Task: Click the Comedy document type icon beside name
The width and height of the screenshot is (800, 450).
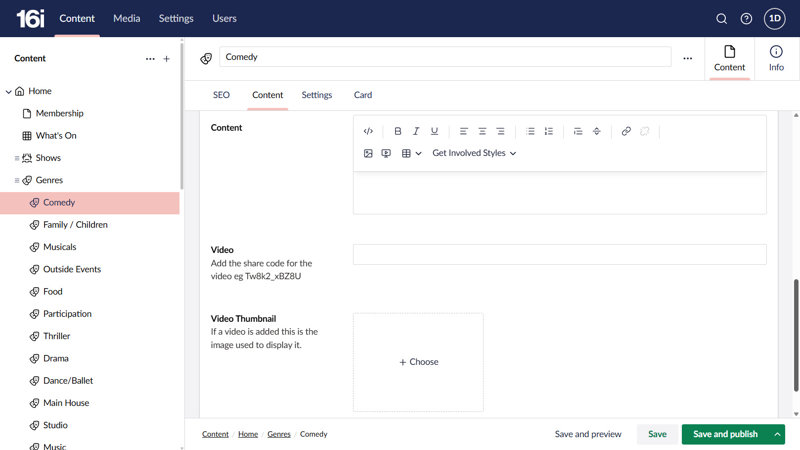Action: pyautogui.click(x=206, y=58)
